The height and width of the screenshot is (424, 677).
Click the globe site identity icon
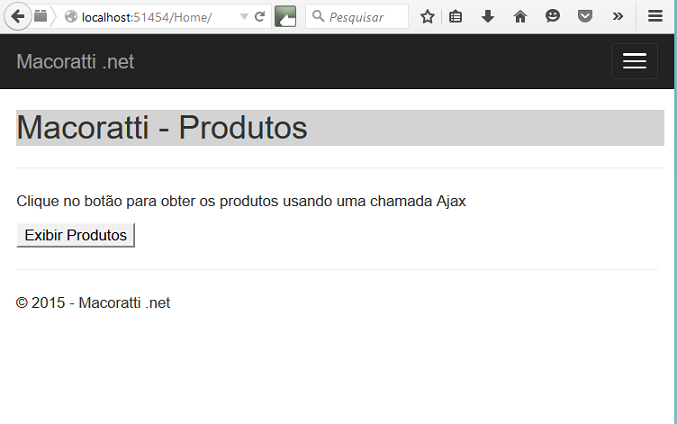coord(71,17)
